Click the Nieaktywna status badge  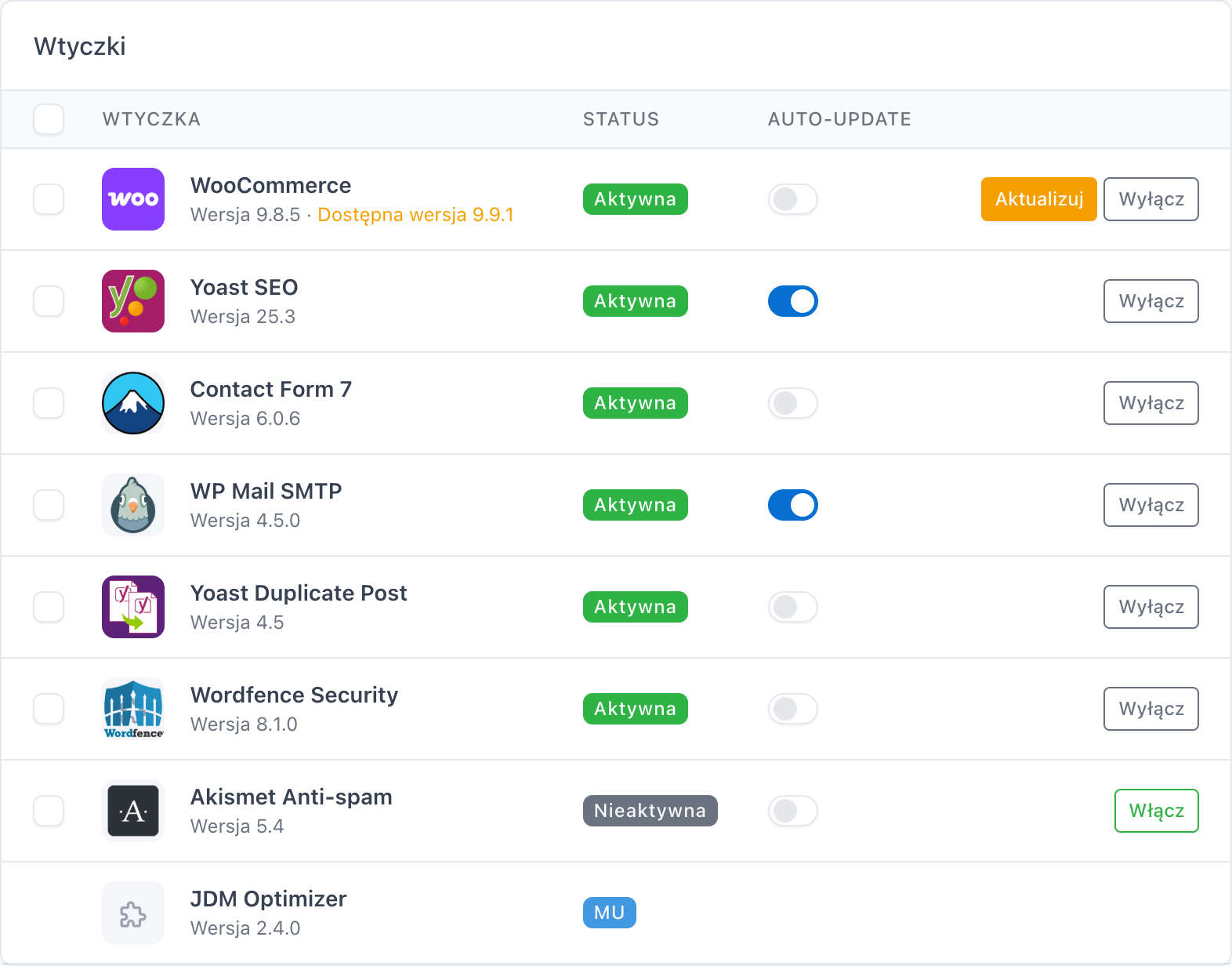point(650,811)
